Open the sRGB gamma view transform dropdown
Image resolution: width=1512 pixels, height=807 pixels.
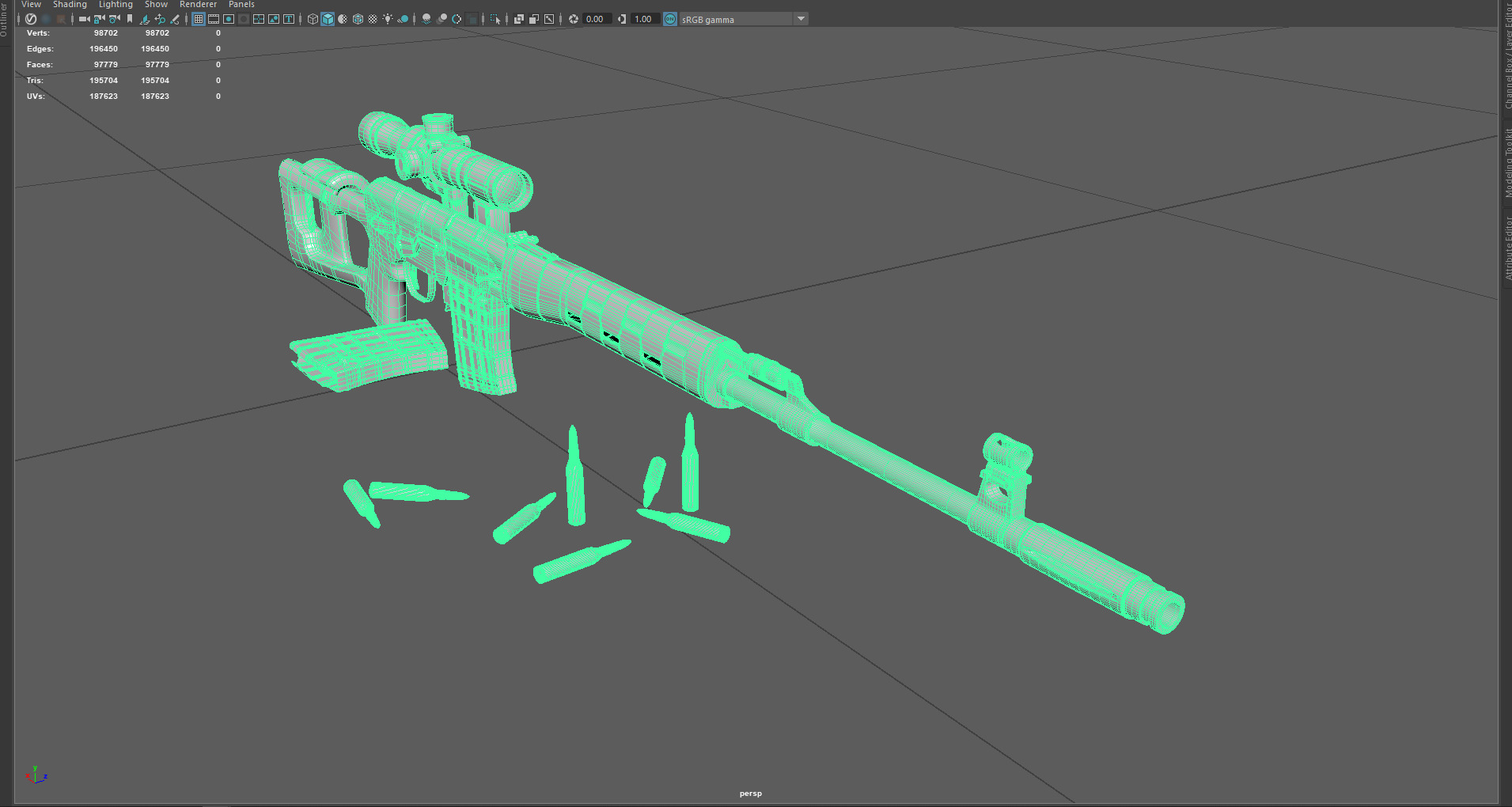(744, 19)
